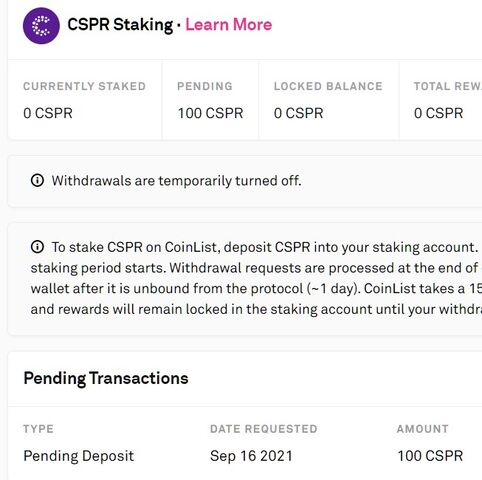The width and height of the screenshot is (482, 480).
Task: Click the Type column header
Action: 38,429
